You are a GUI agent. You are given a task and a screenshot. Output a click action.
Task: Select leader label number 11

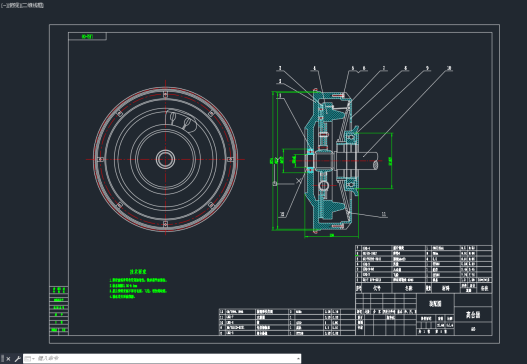(384, 214)
